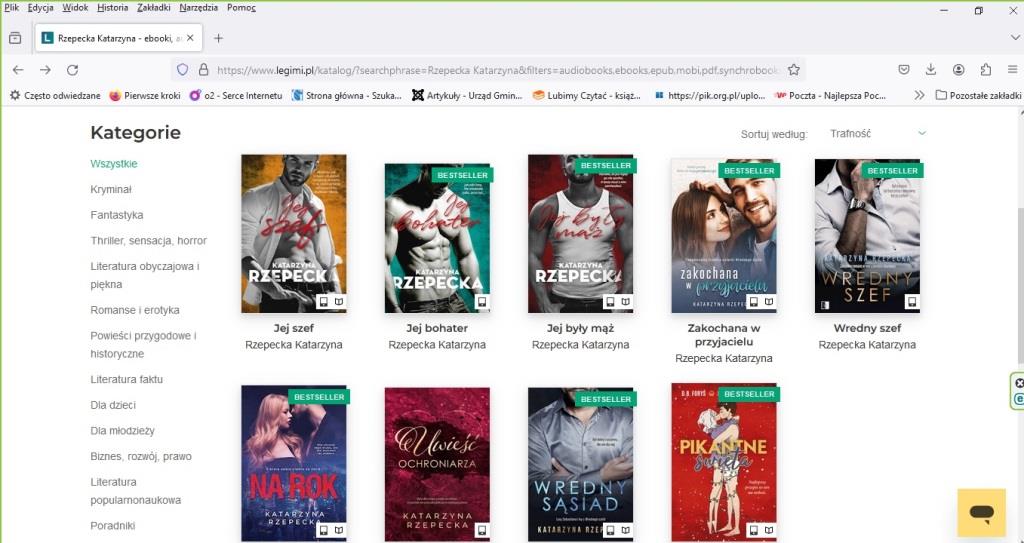Open Zakochana w przyjacielu book cover
This screenshot has height=543, width=1024.
[x=724, y=236]
